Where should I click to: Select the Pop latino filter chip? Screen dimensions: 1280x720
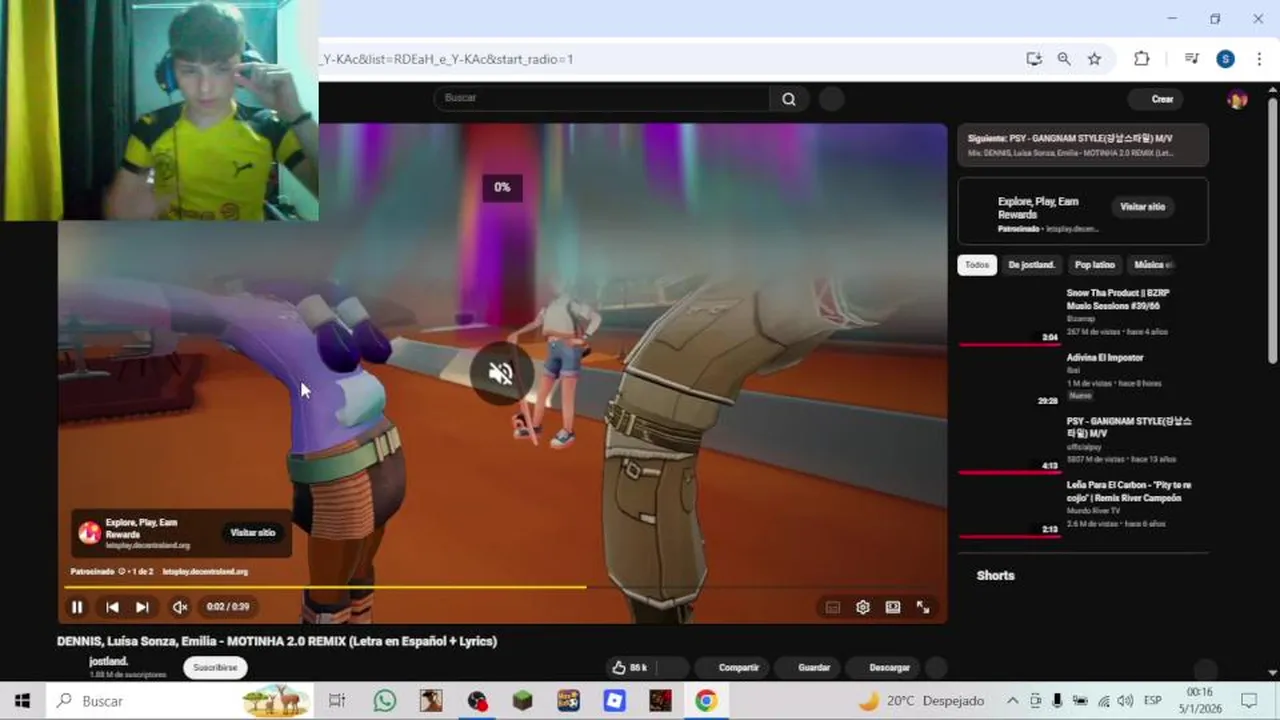[x=1095, y=265]
